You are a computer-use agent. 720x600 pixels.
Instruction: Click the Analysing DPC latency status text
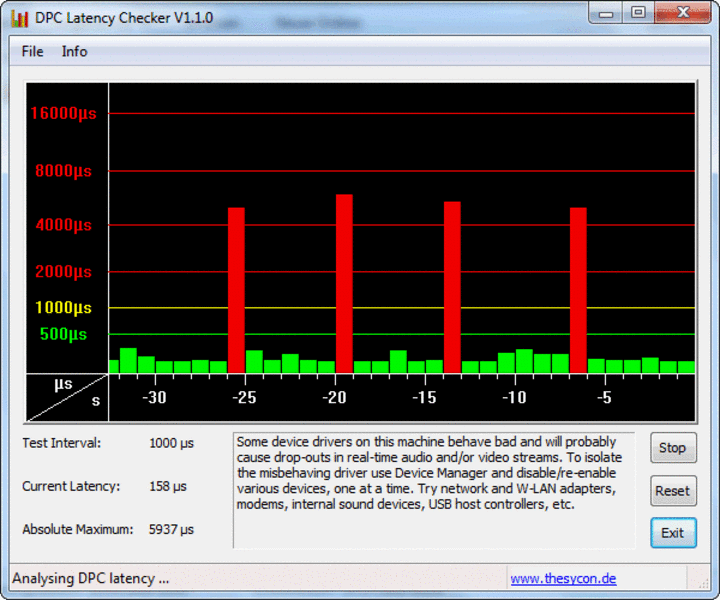[90, 578]
